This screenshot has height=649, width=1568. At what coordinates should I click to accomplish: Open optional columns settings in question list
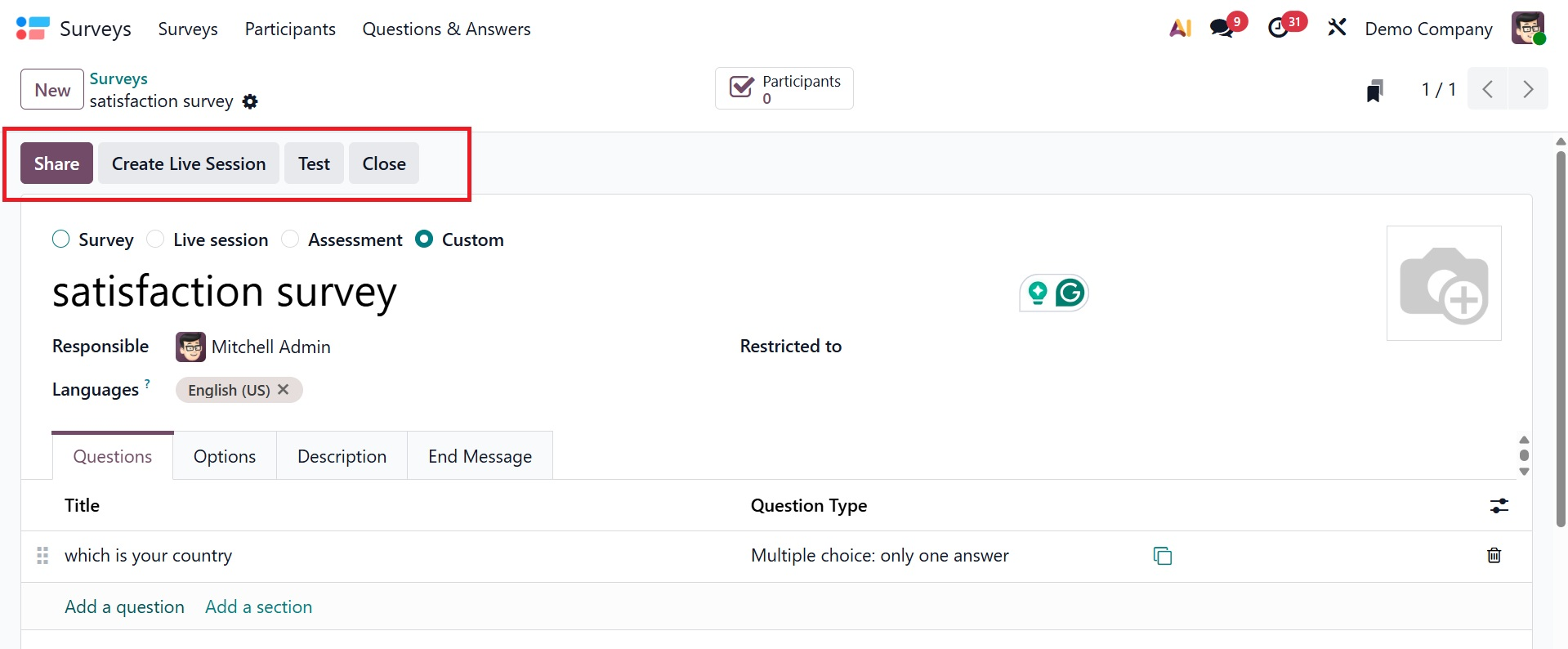[1499, 506]
